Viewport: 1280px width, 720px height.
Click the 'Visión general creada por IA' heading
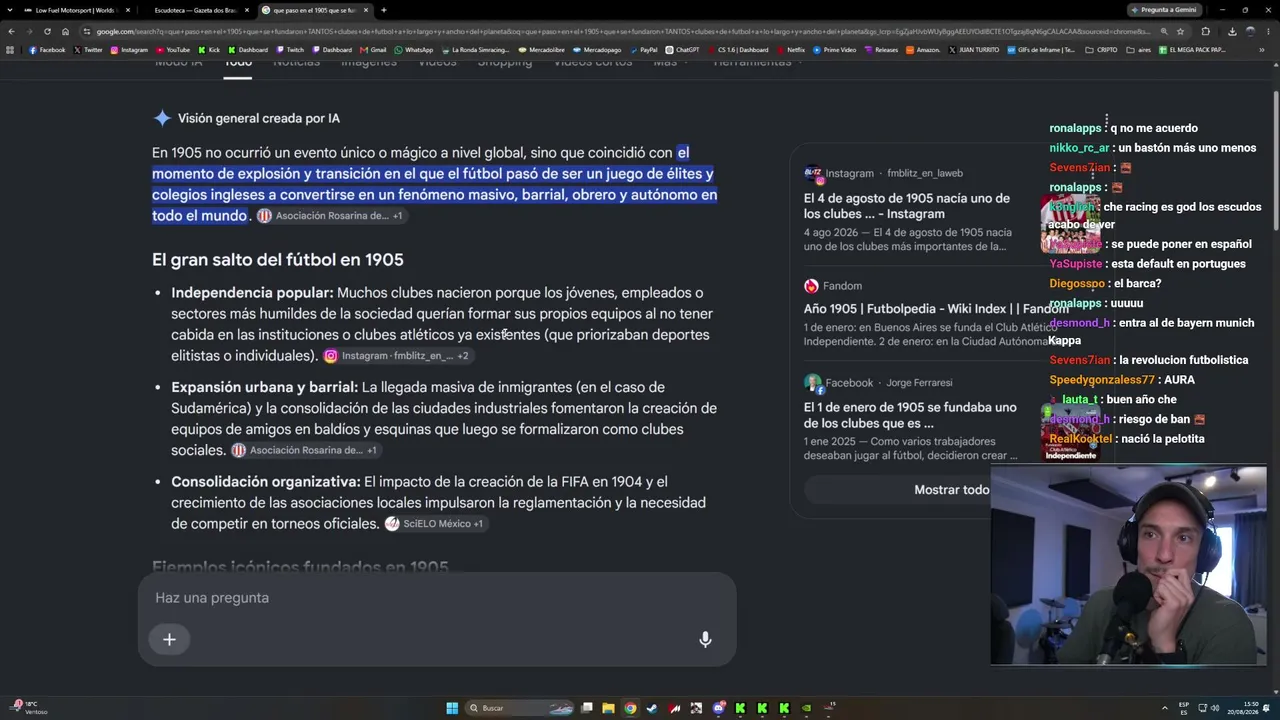(259, 119)
